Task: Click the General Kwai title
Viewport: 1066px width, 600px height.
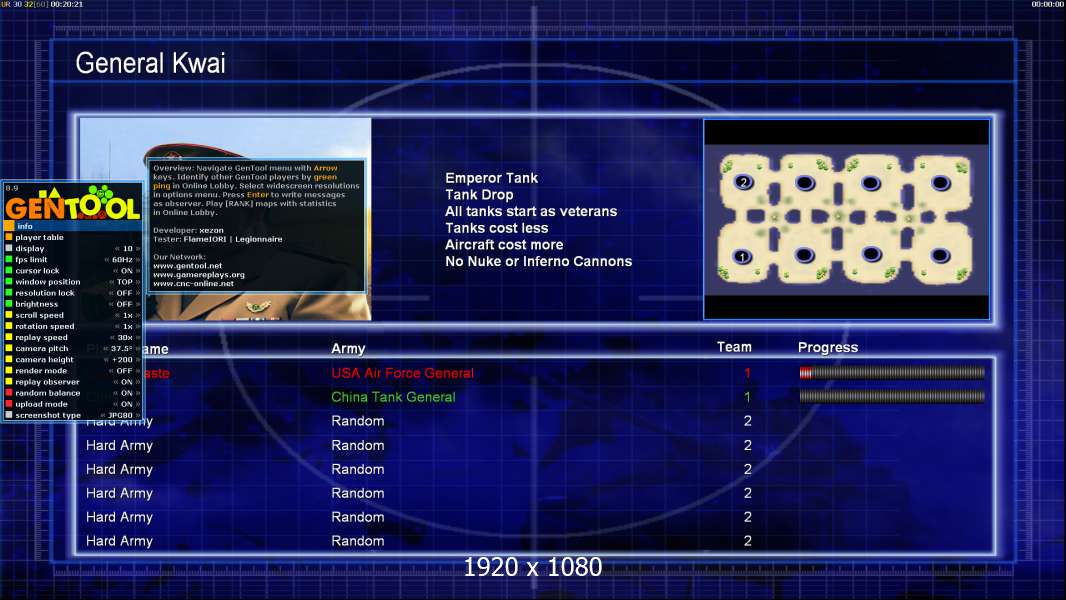Action: tap(150, 63)
